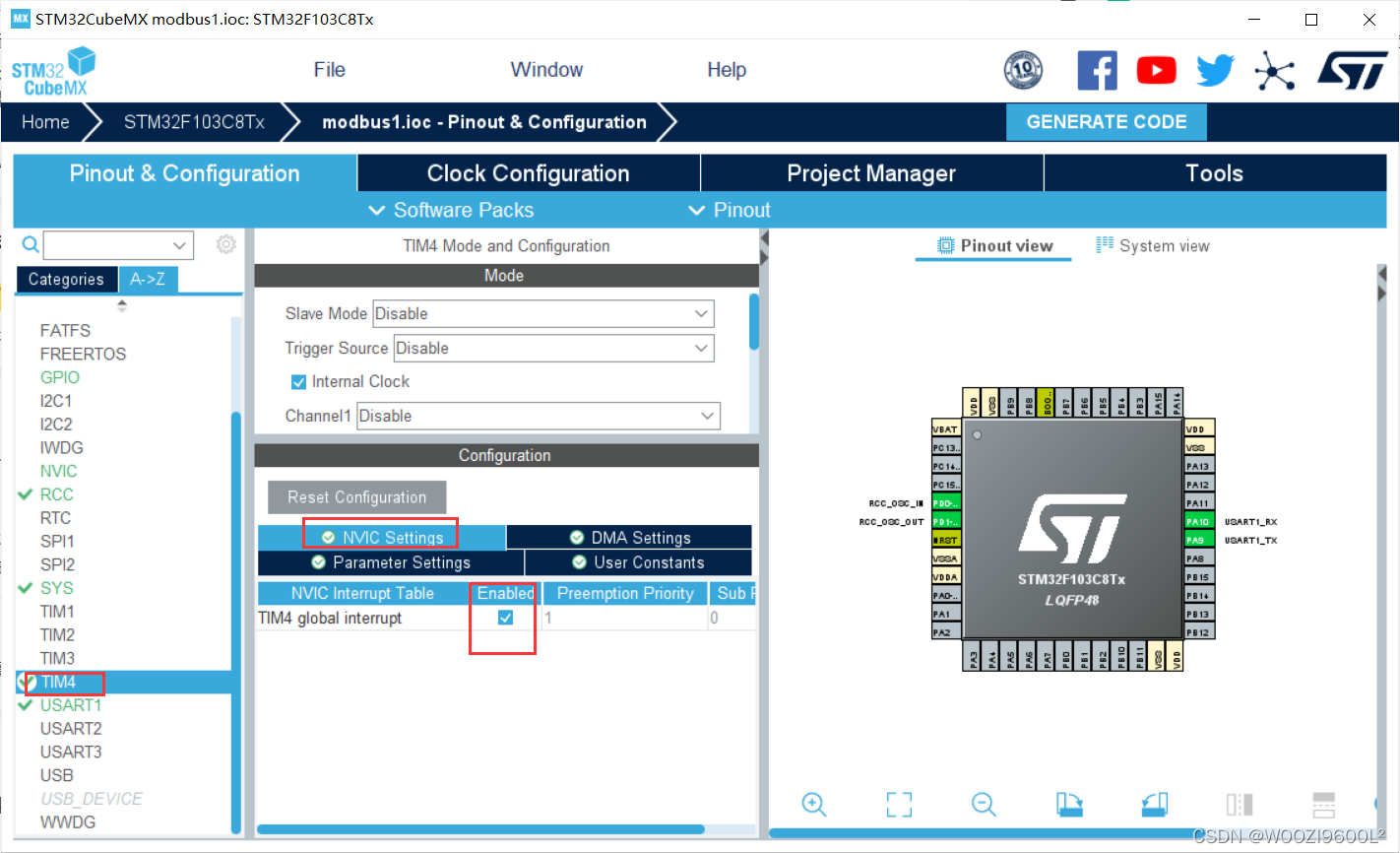Click the modbus1.ioc breadcrumb
This screenshot has width=1400, height=853.
click(x=484, y=122)
